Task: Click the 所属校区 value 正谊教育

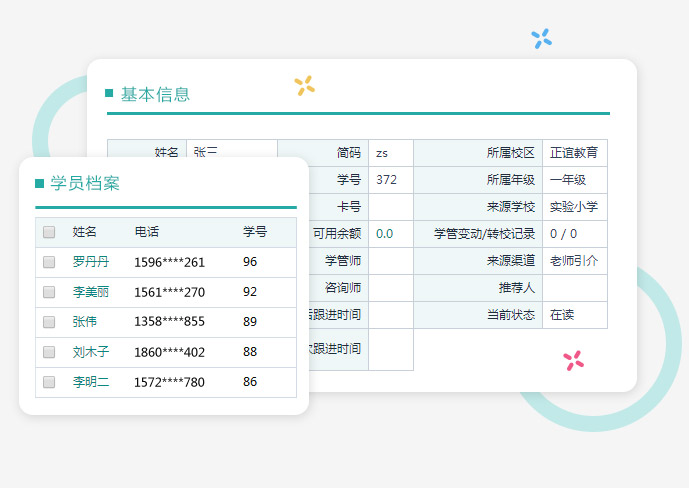Action: 574,153
